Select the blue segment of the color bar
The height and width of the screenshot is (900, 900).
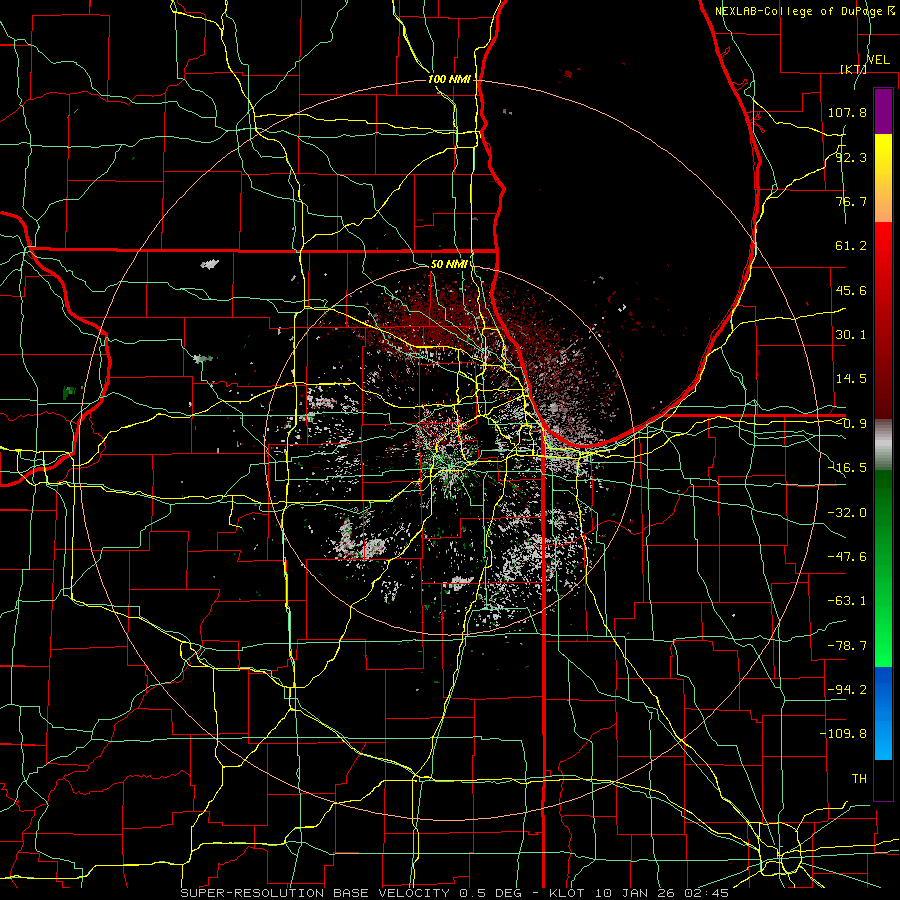pyautogui.click(x=883, y=713)
